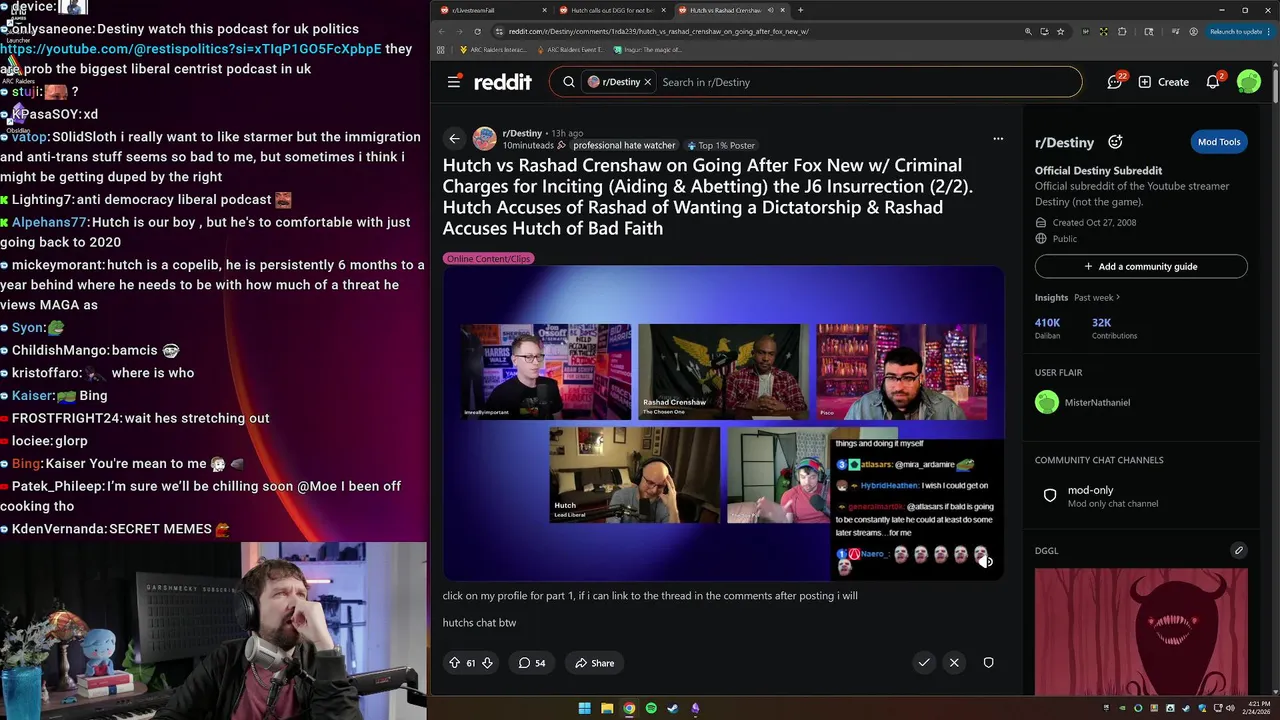Switch to 'Hutch calls out DGG' tab
Screen dimensions: 1280x720
(x=612, y=10)
